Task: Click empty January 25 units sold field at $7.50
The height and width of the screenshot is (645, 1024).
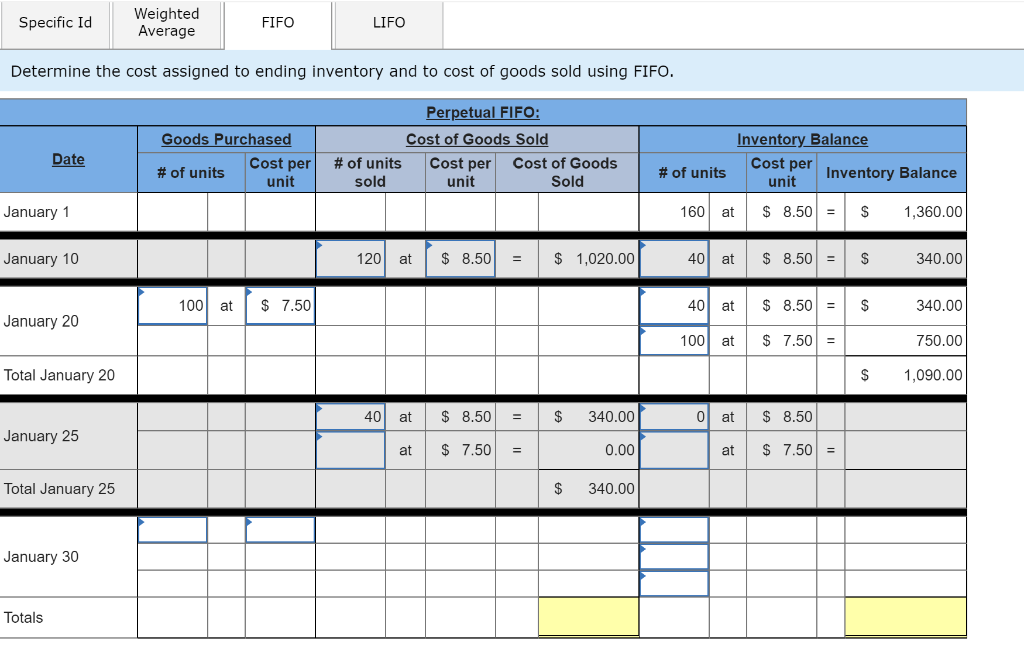Action: click(351, 450)
